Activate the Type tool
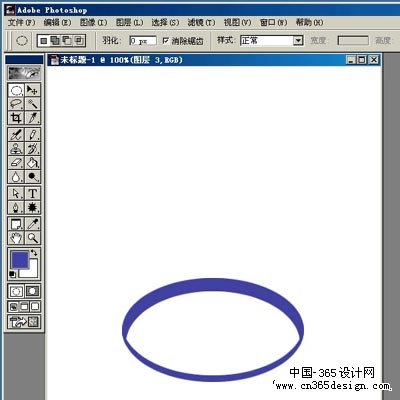Image resolution: width=400 pixels, height=400 pixels. 33,193
